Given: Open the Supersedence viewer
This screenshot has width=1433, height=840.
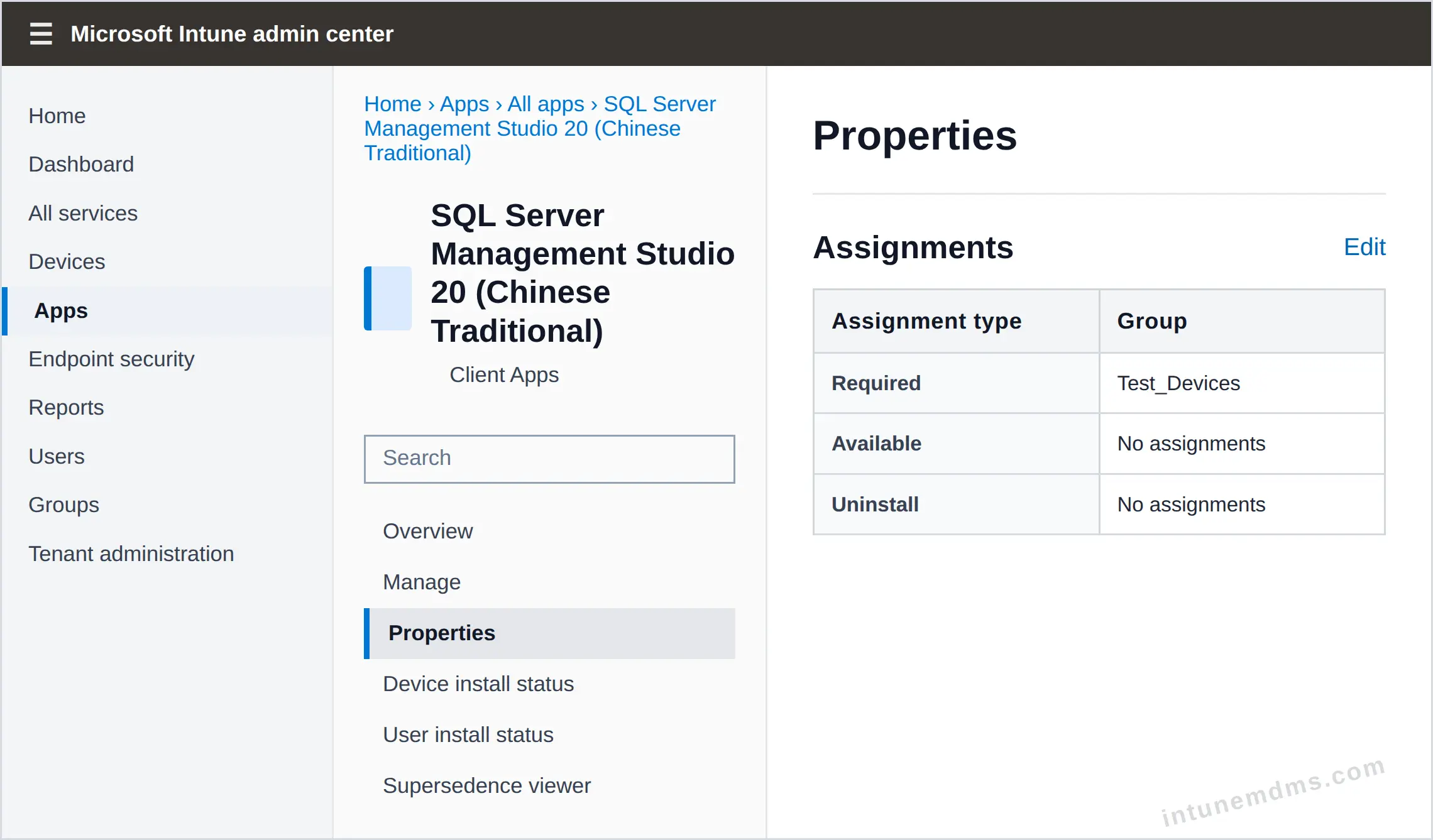Looking at the screenshot, I should pos(487,785).
